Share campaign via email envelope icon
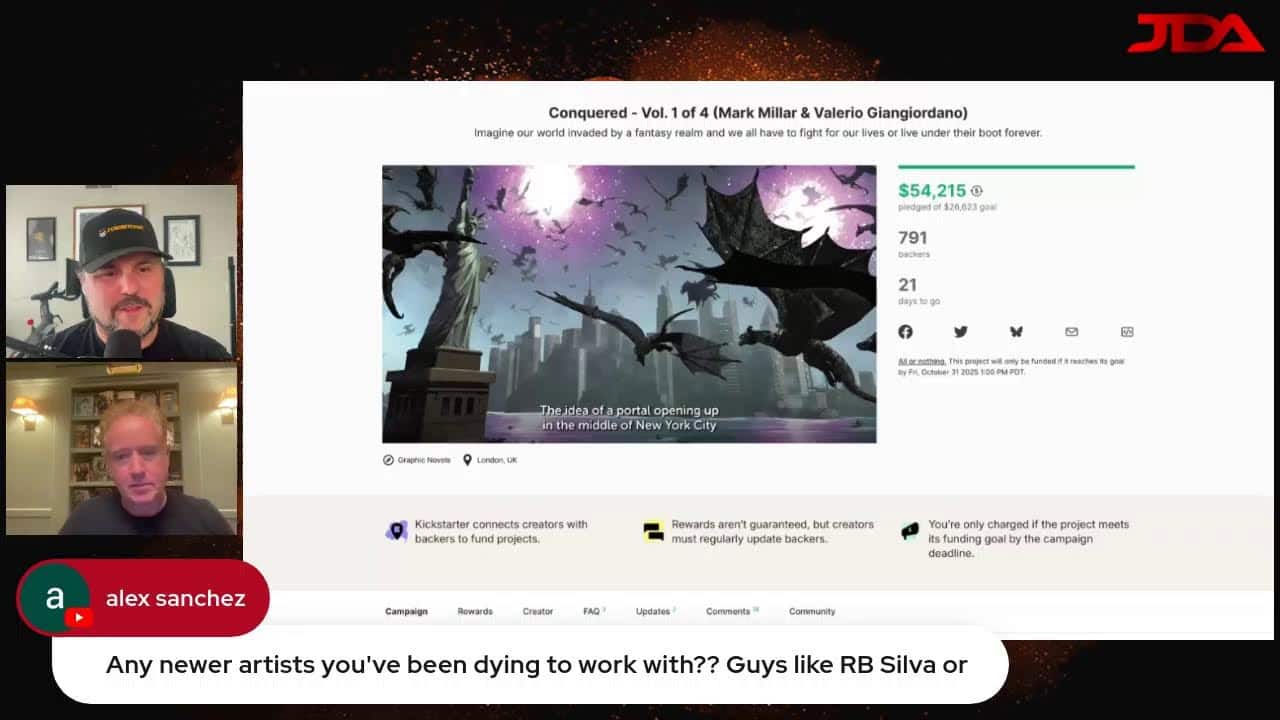 [x=1071, y=332]
